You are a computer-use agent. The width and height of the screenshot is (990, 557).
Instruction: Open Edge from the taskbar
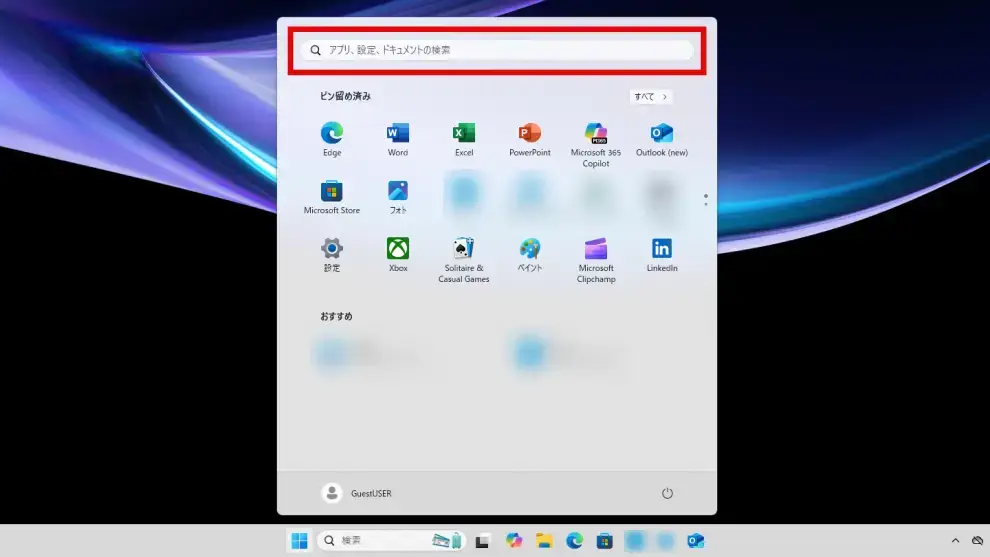[574, 541]
